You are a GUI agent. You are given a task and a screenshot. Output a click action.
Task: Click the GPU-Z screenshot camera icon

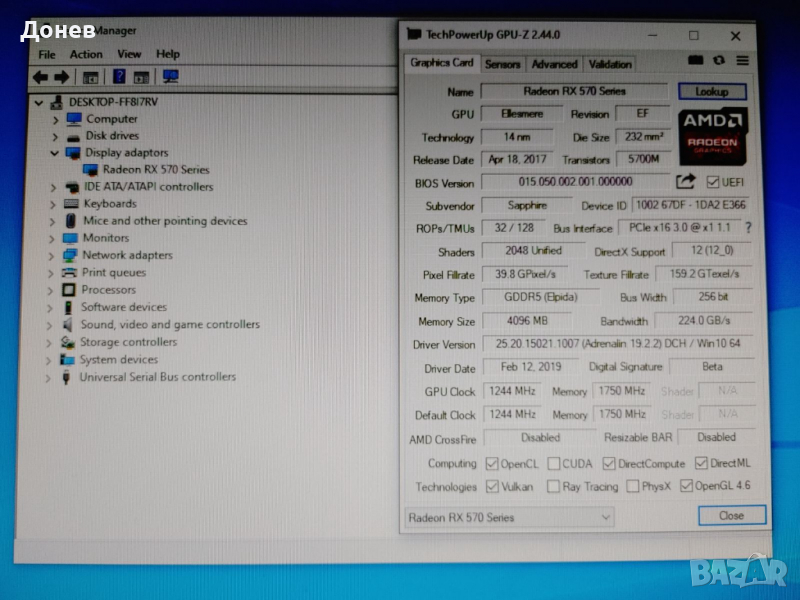click(696, 61)
